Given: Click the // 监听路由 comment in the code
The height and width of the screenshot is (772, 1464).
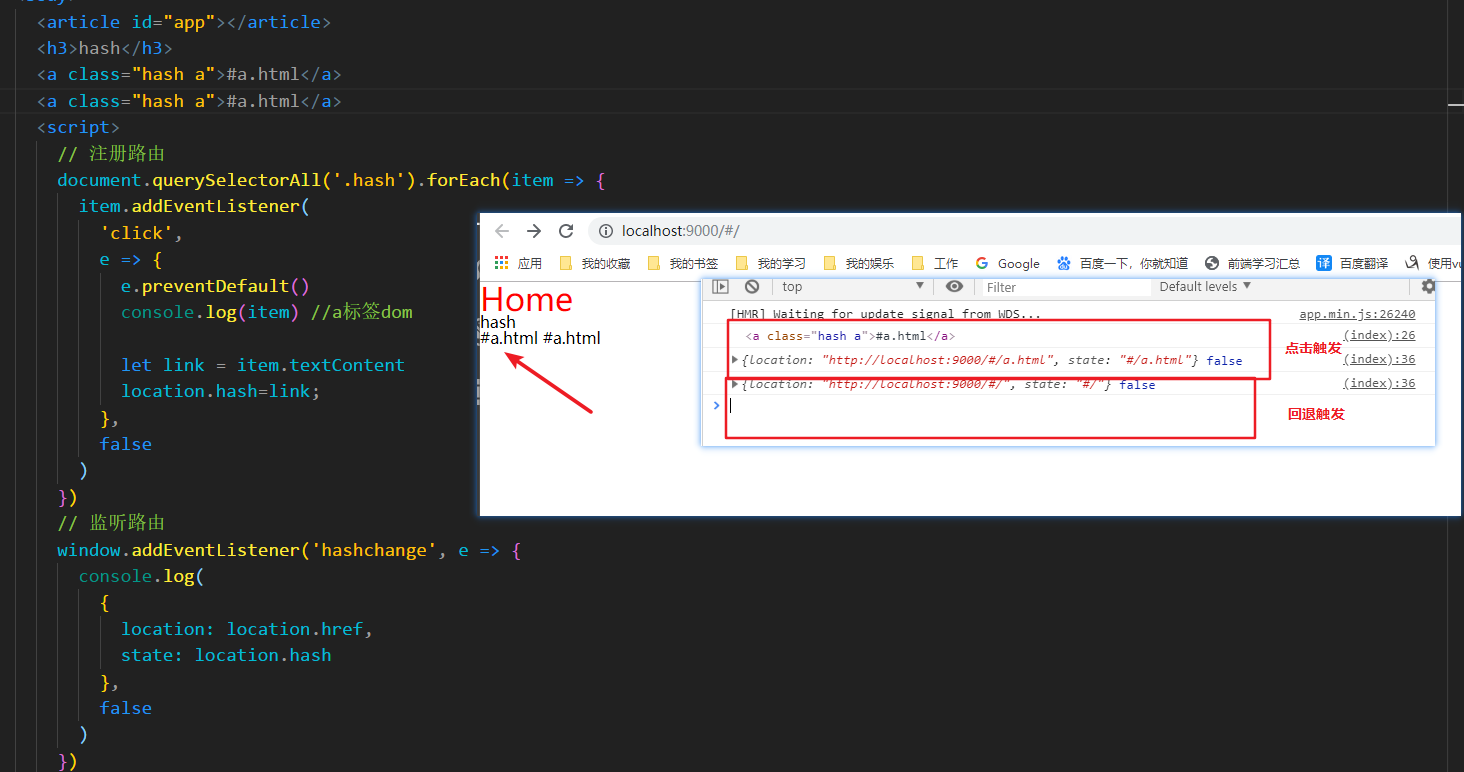Looking at the screenshot, I should 111,523.
